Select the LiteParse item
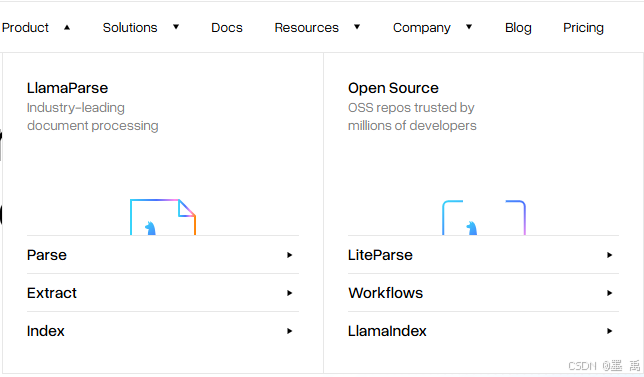Image resolution: width=644 pixels, height=377 pixels. pos(483,255)
